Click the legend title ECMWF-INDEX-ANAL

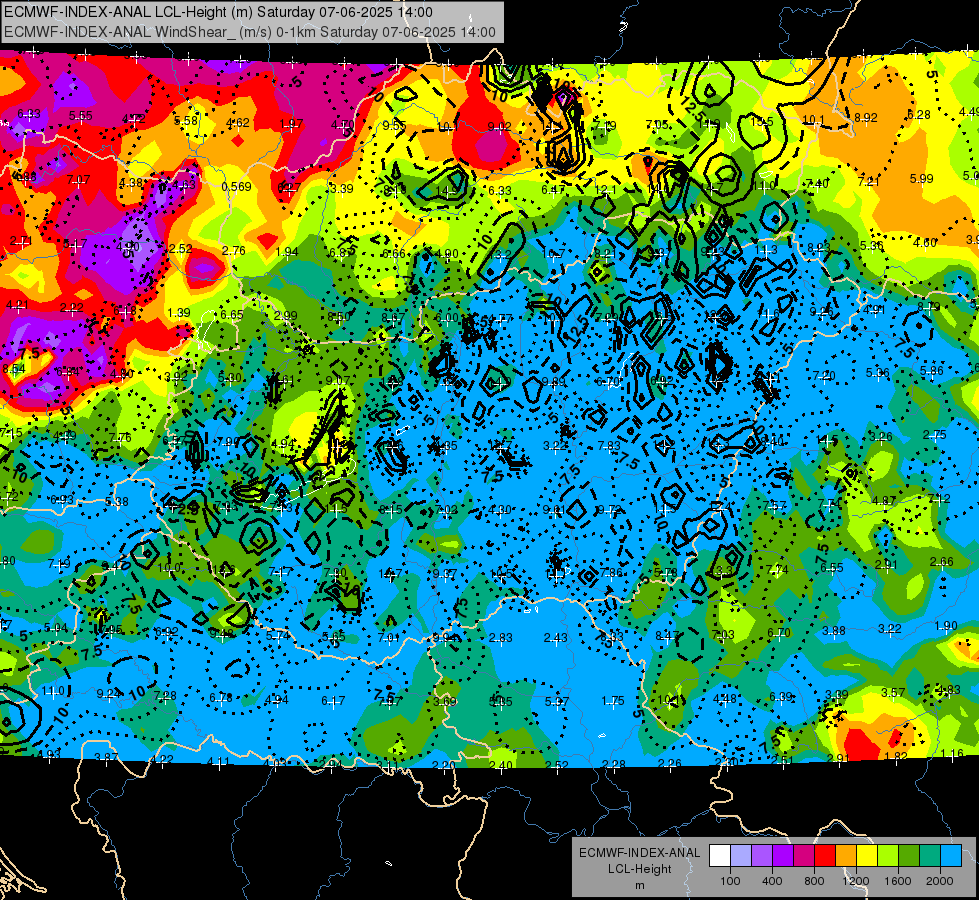pyautogui.click(x=639, y=853)
